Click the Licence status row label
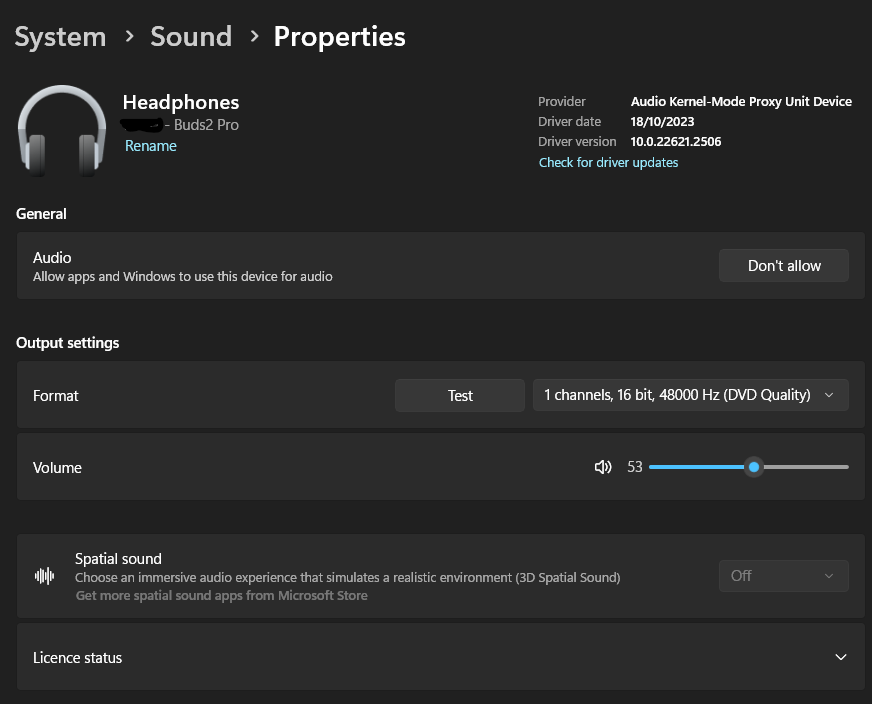The height and width of the screenshot is (704, 872). [x=78, y=658]
